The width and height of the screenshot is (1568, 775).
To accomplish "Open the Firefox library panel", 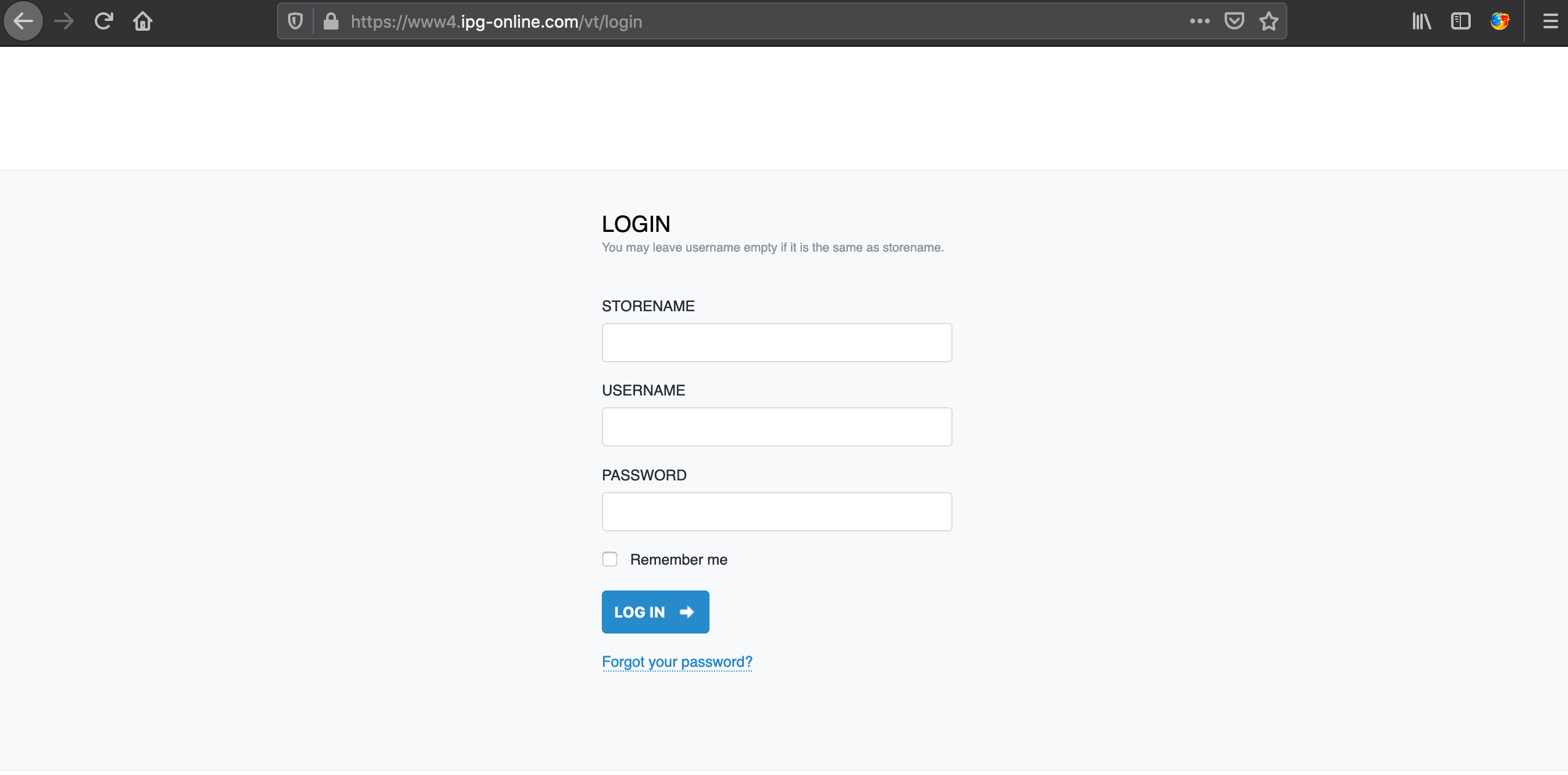I will point(1422,20).
